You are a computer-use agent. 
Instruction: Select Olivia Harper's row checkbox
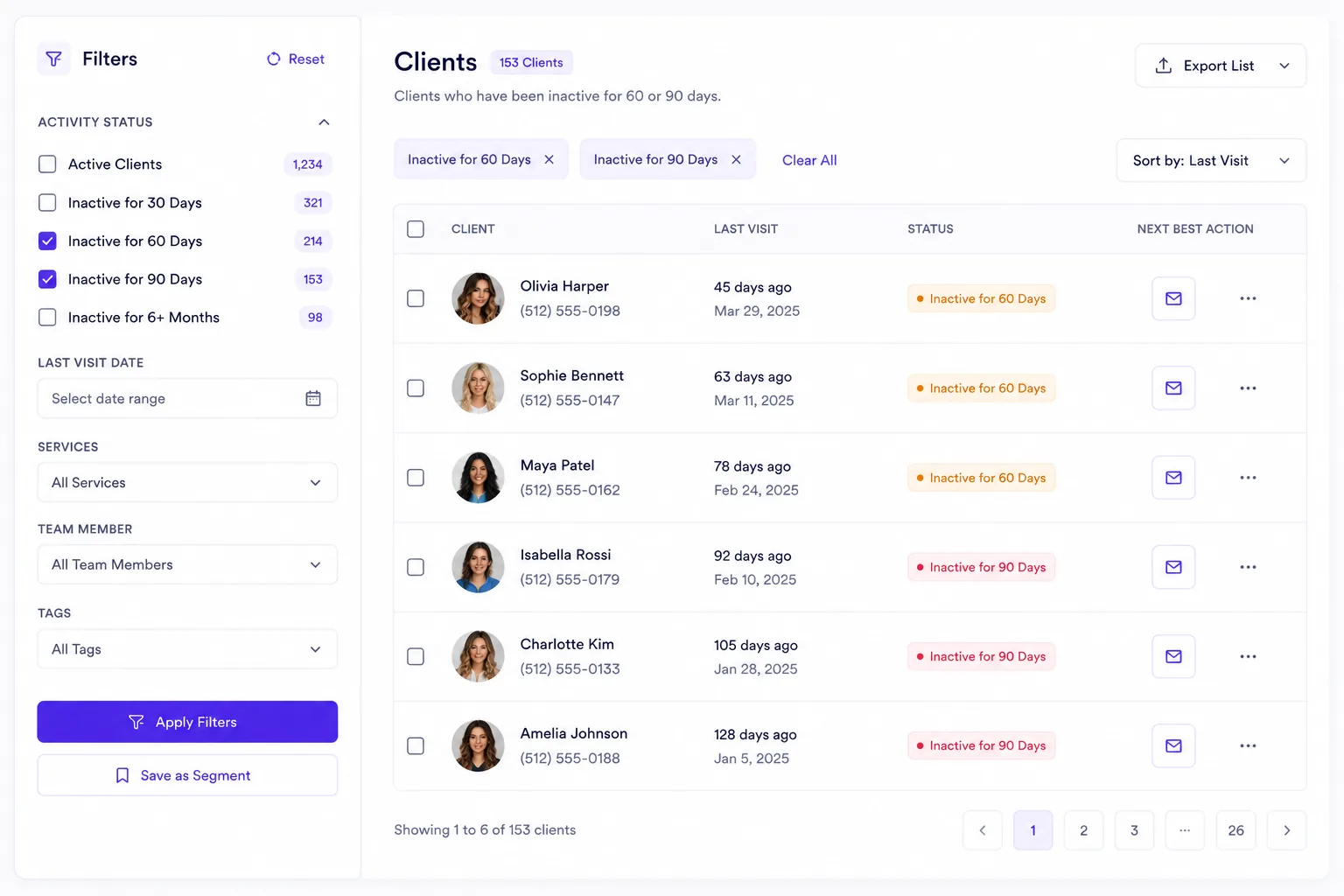pos(416,298)
